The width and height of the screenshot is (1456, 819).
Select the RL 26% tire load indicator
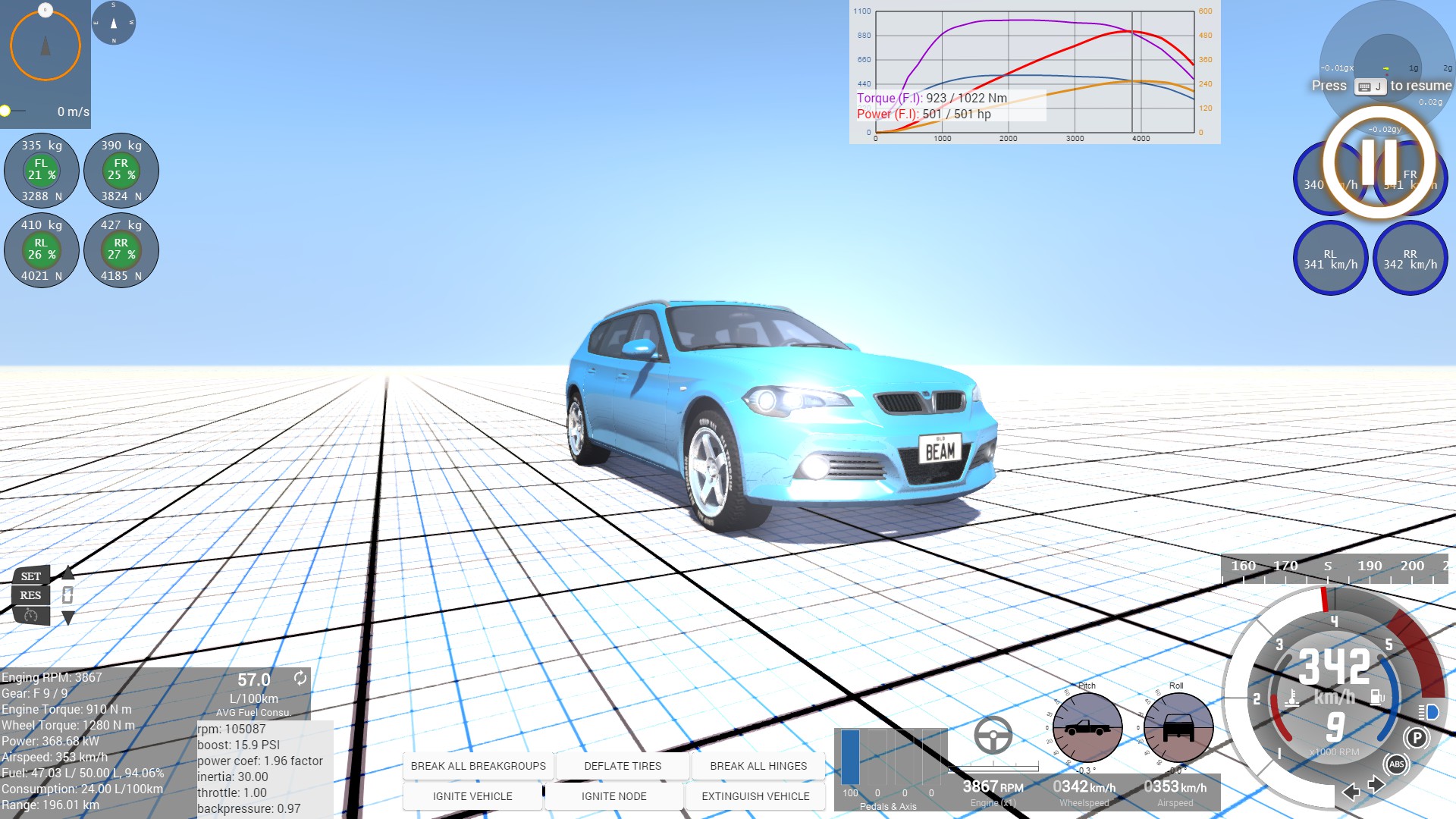coord(42,250)
